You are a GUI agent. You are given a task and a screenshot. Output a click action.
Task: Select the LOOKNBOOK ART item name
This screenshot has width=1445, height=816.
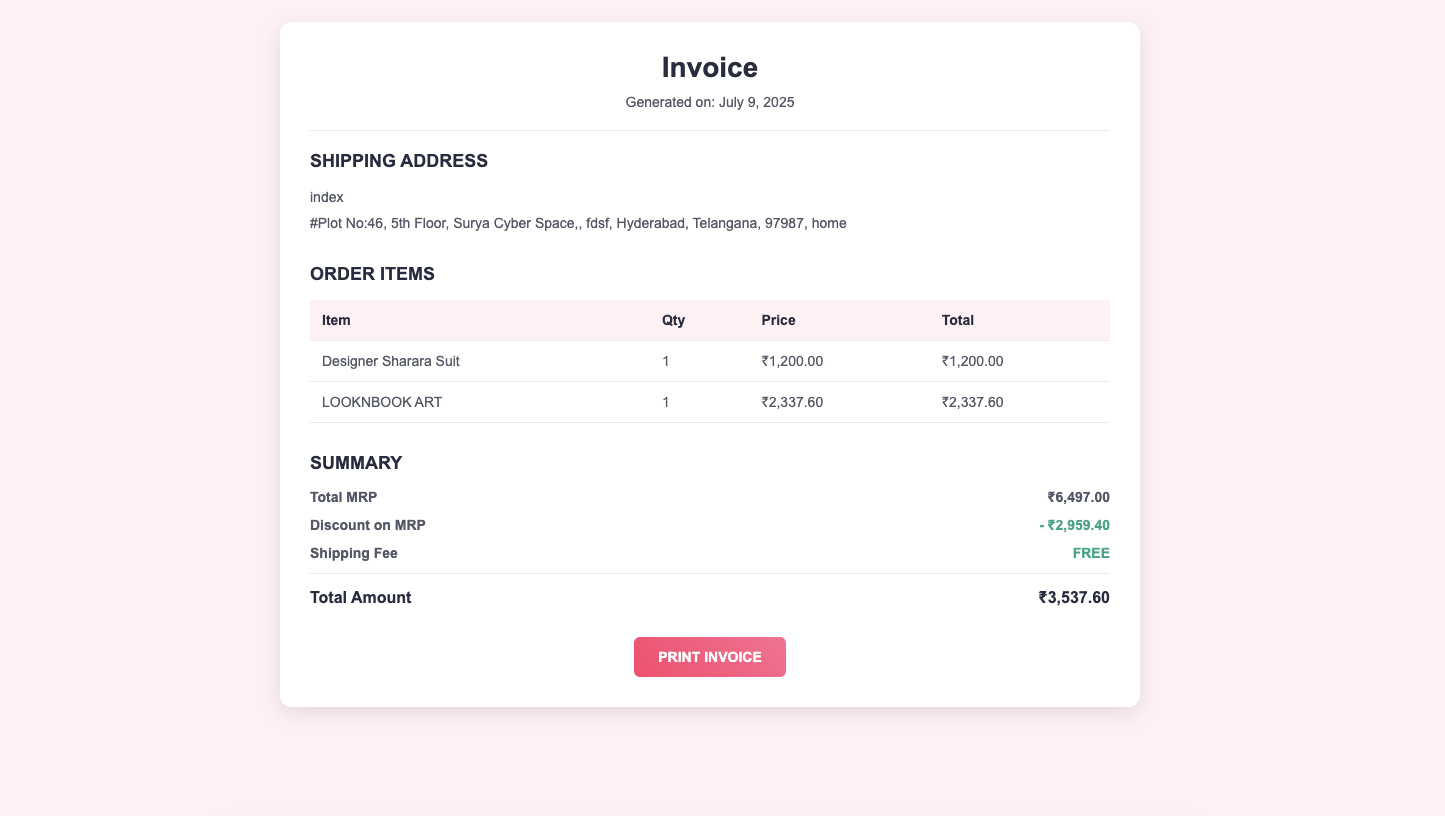(x=382, y=402)
